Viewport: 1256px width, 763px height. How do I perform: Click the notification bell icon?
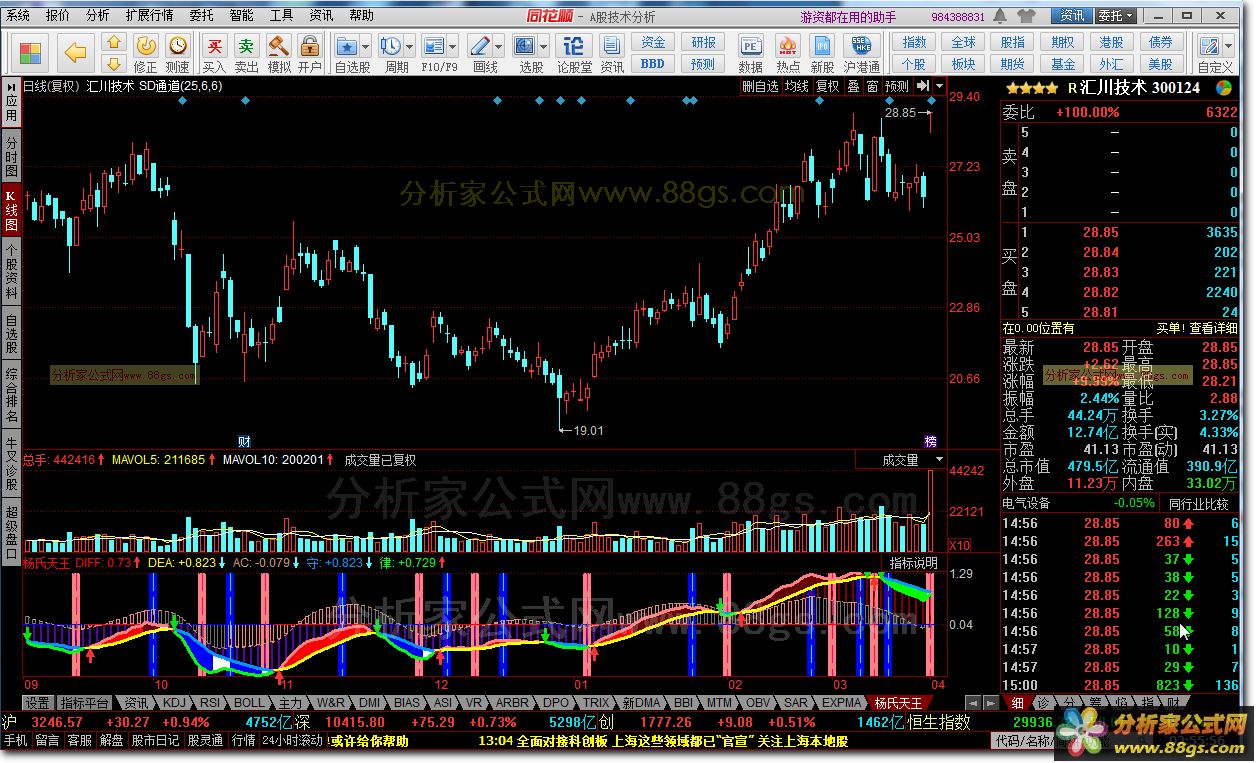pos(998,16)
